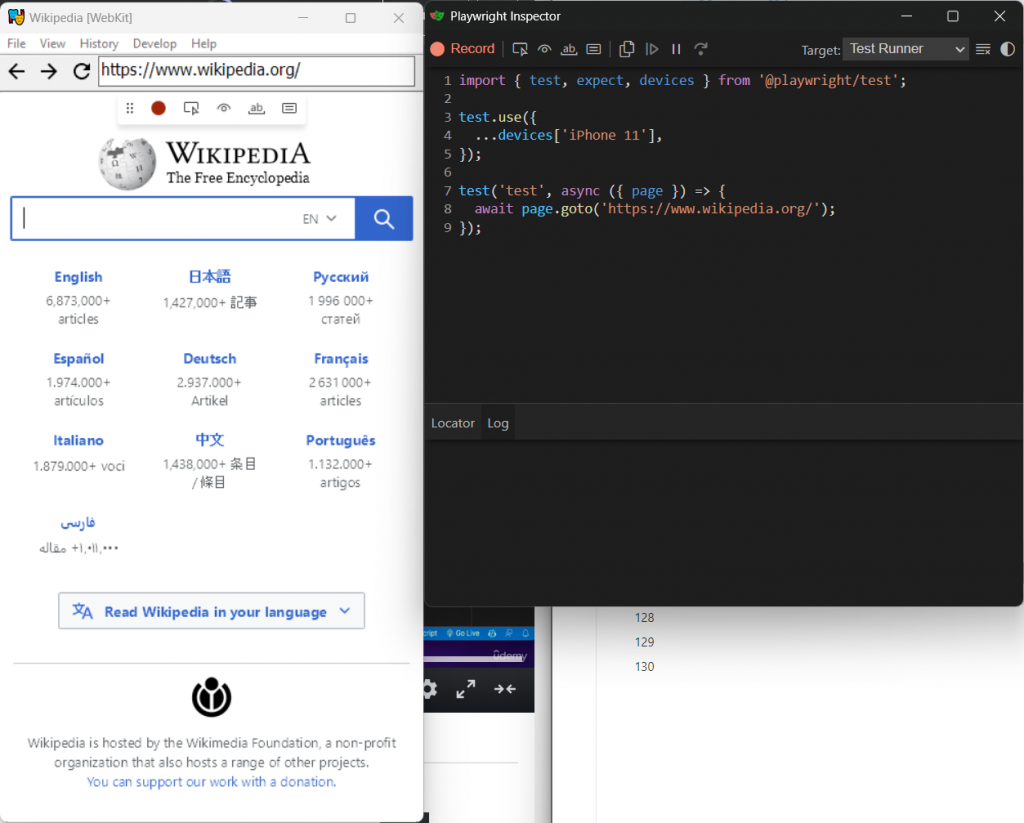Image resolution: width=1024 pixels, height=823 pixels.
Task: Grab the overlay toolbar drag handle
Action: [x=130, y=108]
